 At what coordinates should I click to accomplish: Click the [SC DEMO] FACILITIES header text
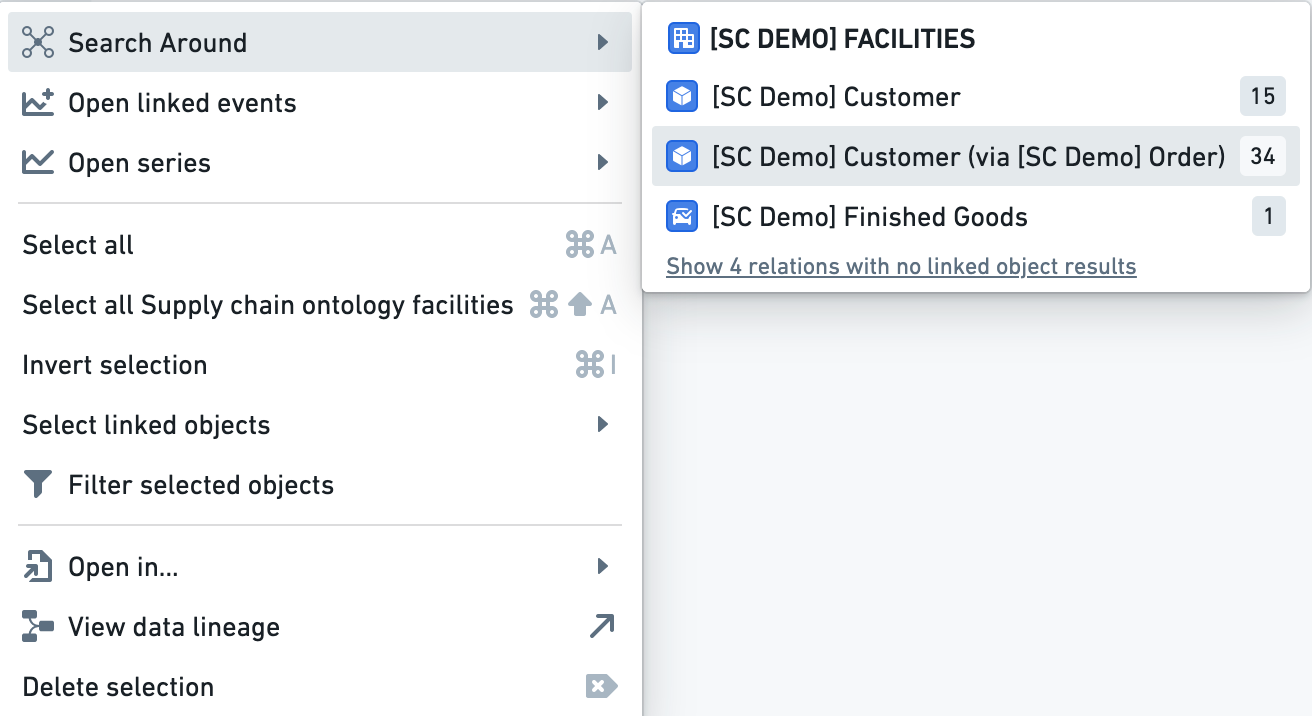point(842,39)
